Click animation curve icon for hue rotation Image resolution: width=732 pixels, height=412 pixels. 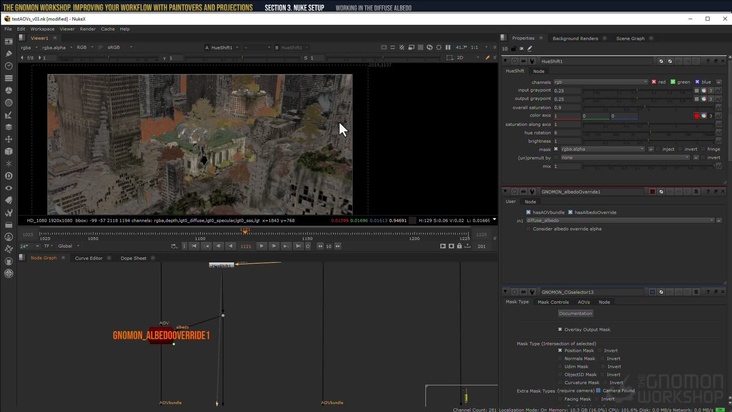point(718,133)
